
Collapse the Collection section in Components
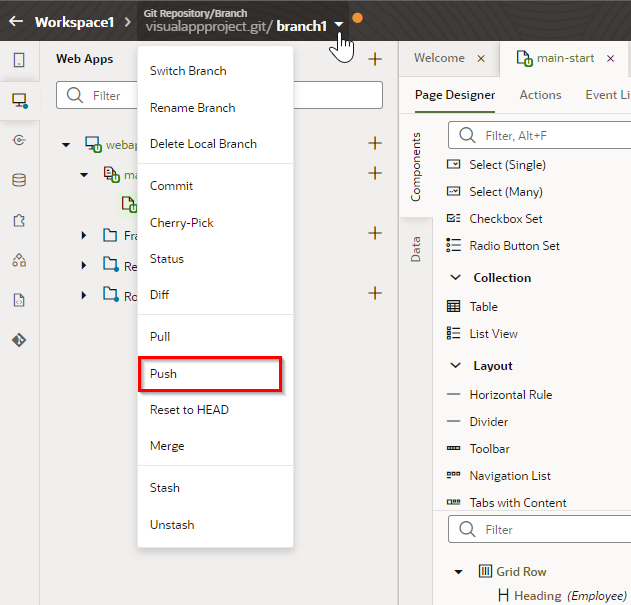click(455, 278)
